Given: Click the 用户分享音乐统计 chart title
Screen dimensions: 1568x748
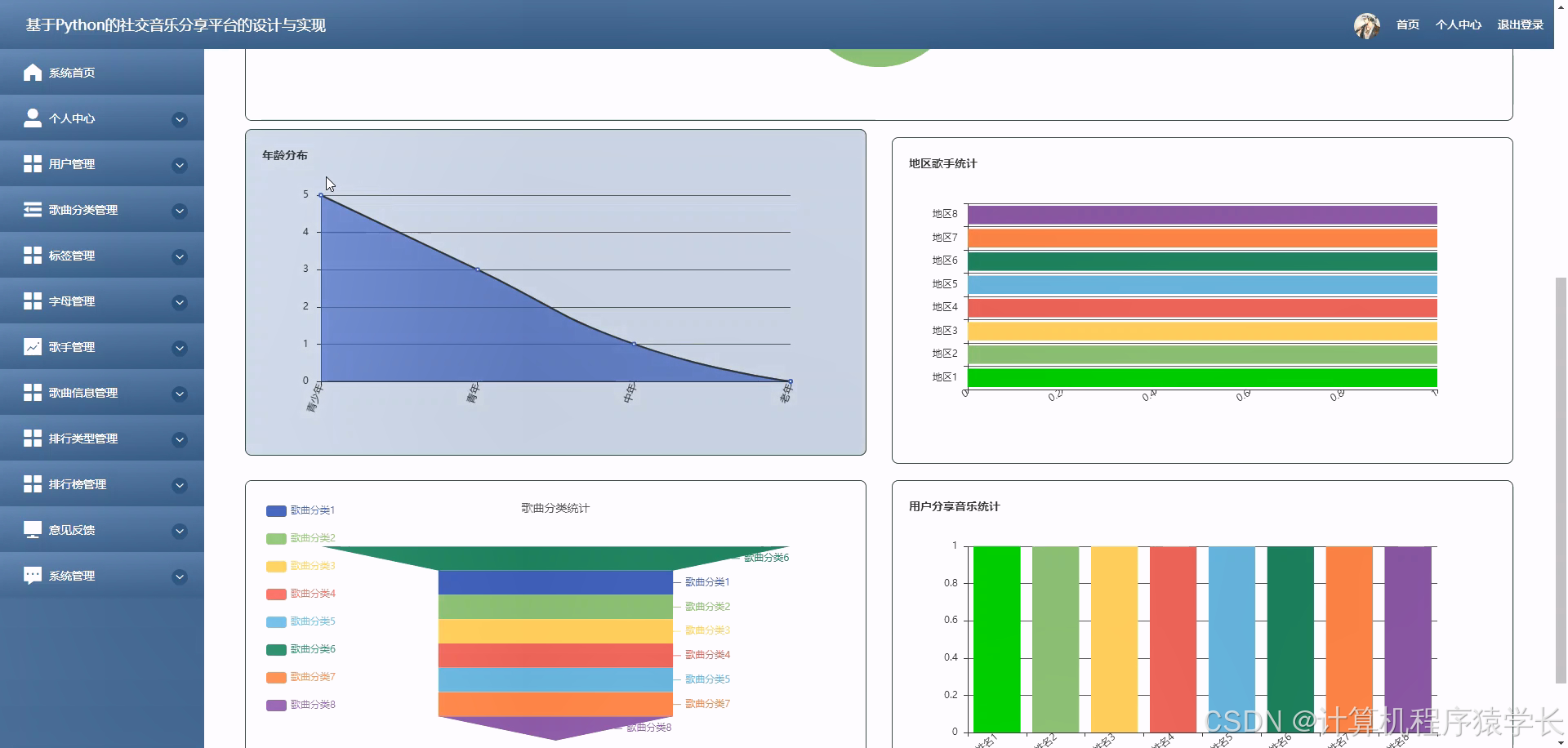Looking at the screenshot, I should (x=955, y=506).
